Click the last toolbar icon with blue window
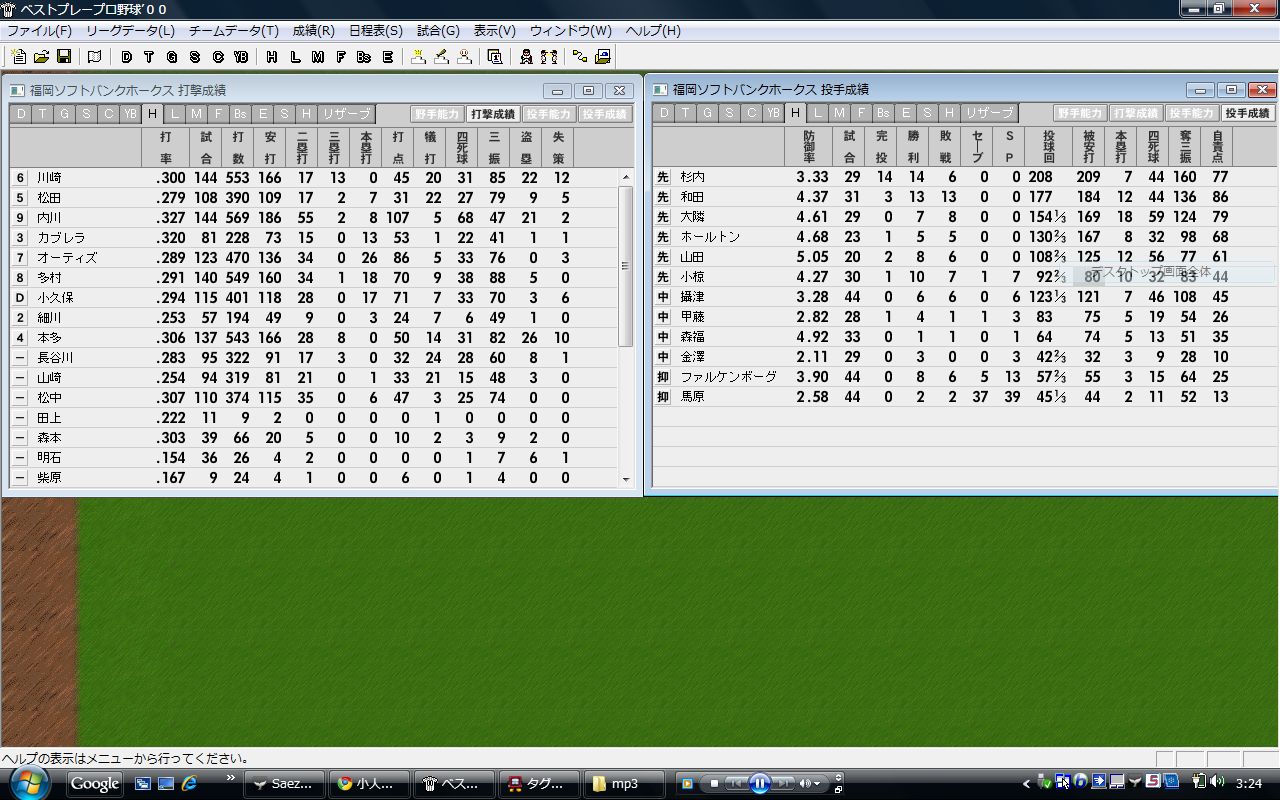Viewport: 1280px width, 800px height. (602, 57)
